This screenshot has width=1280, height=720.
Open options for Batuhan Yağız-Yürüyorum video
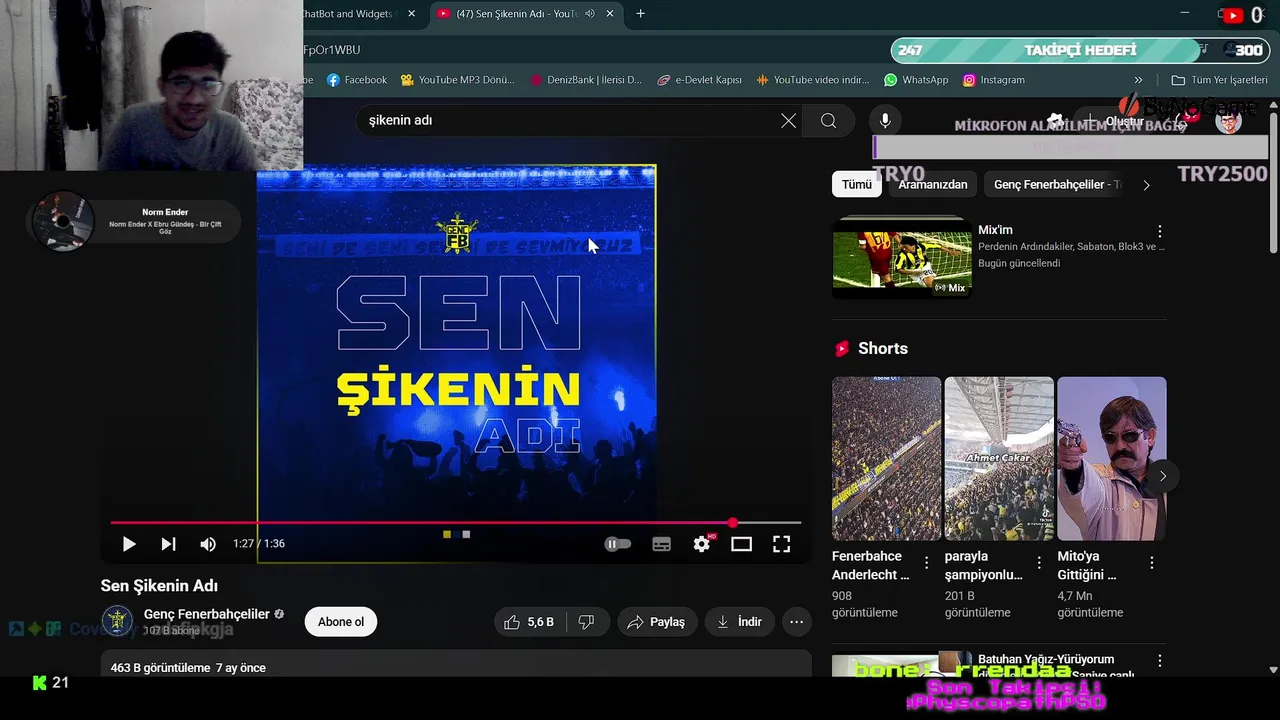(1160, 661)
